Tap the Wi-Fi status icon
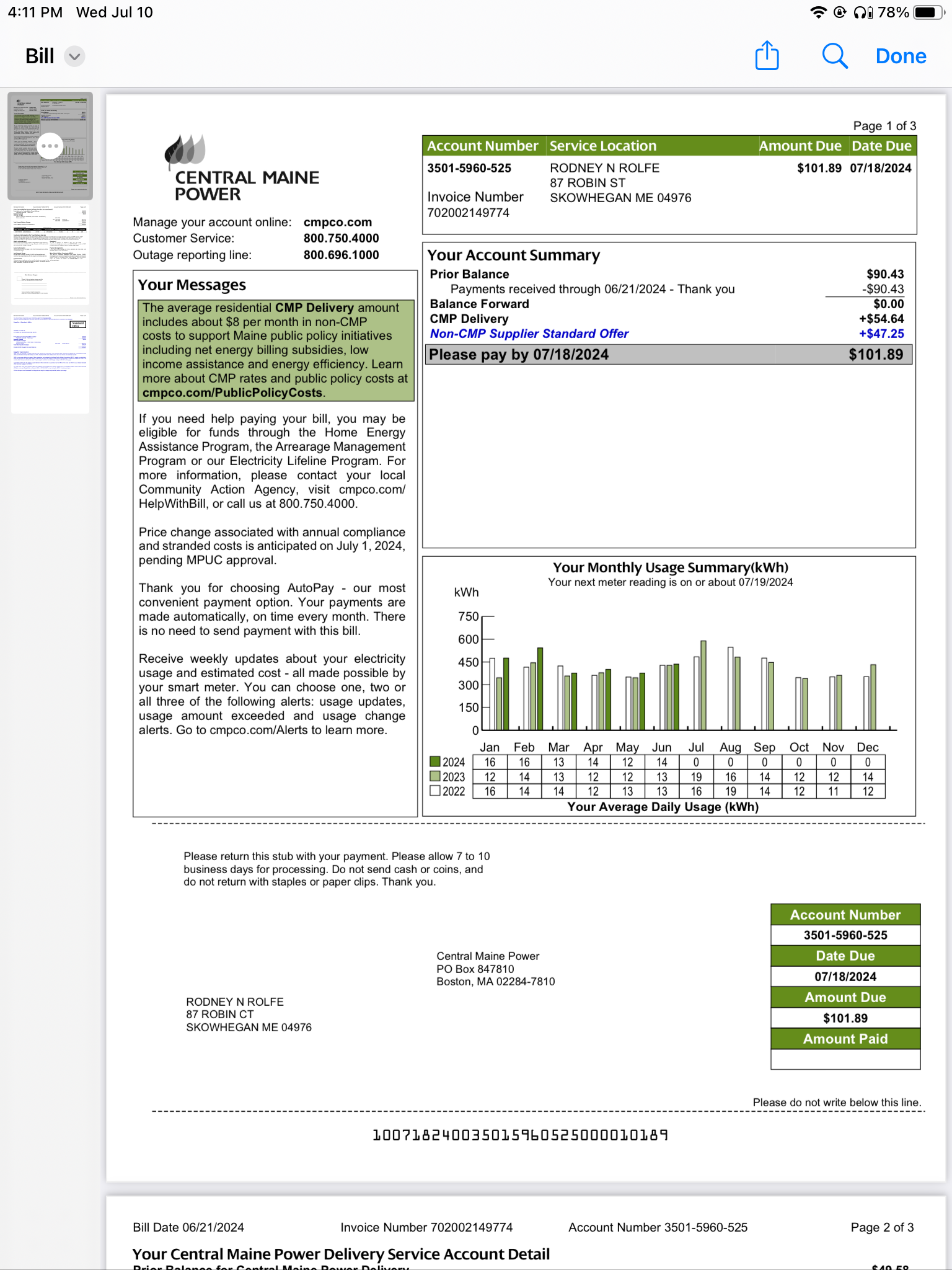The width and height of the screenshot is (952, 1270). click(818, 12)
